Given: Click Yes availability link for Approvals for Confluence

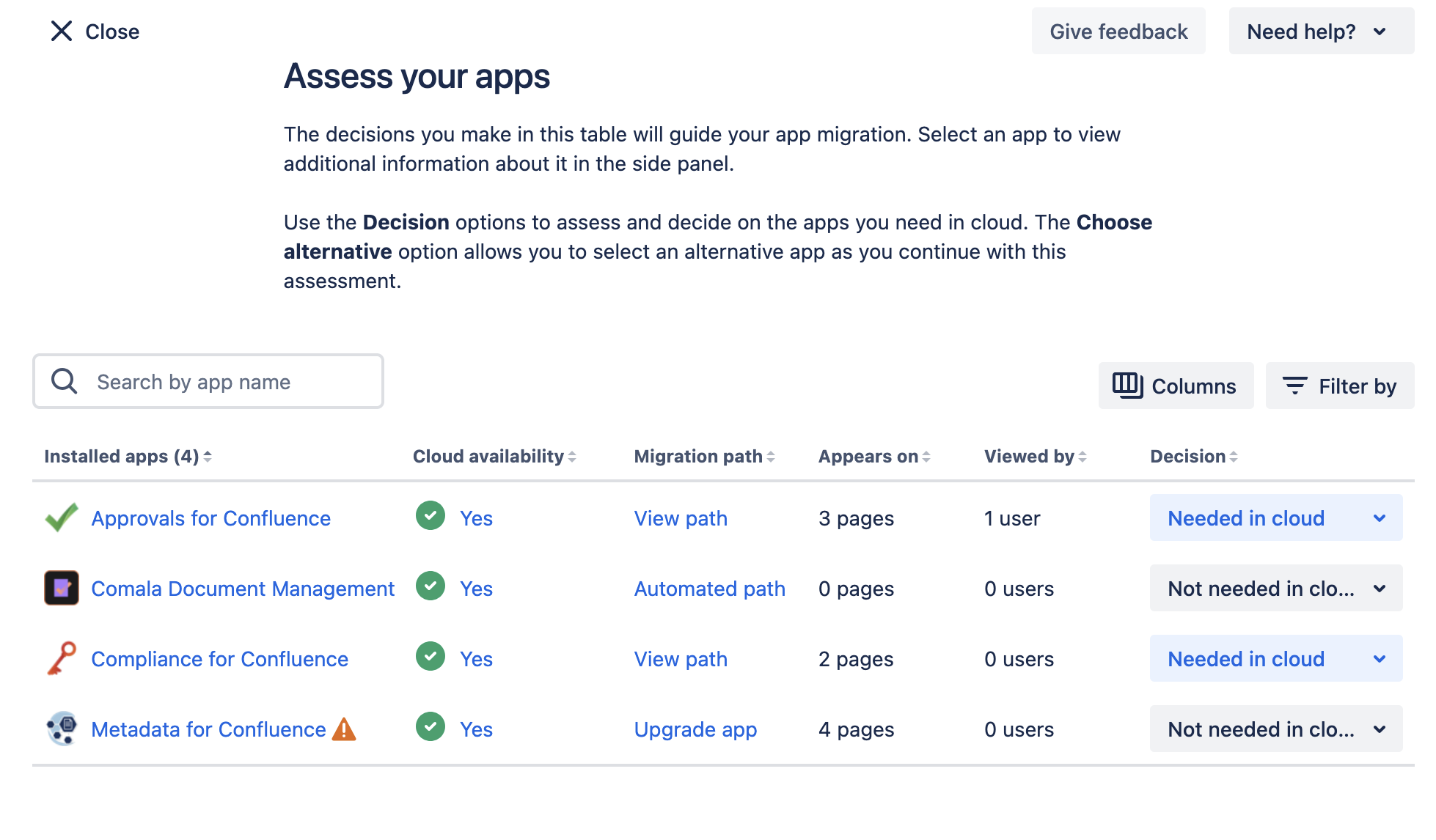Looking at the screenshot, I should coord(476,518).
